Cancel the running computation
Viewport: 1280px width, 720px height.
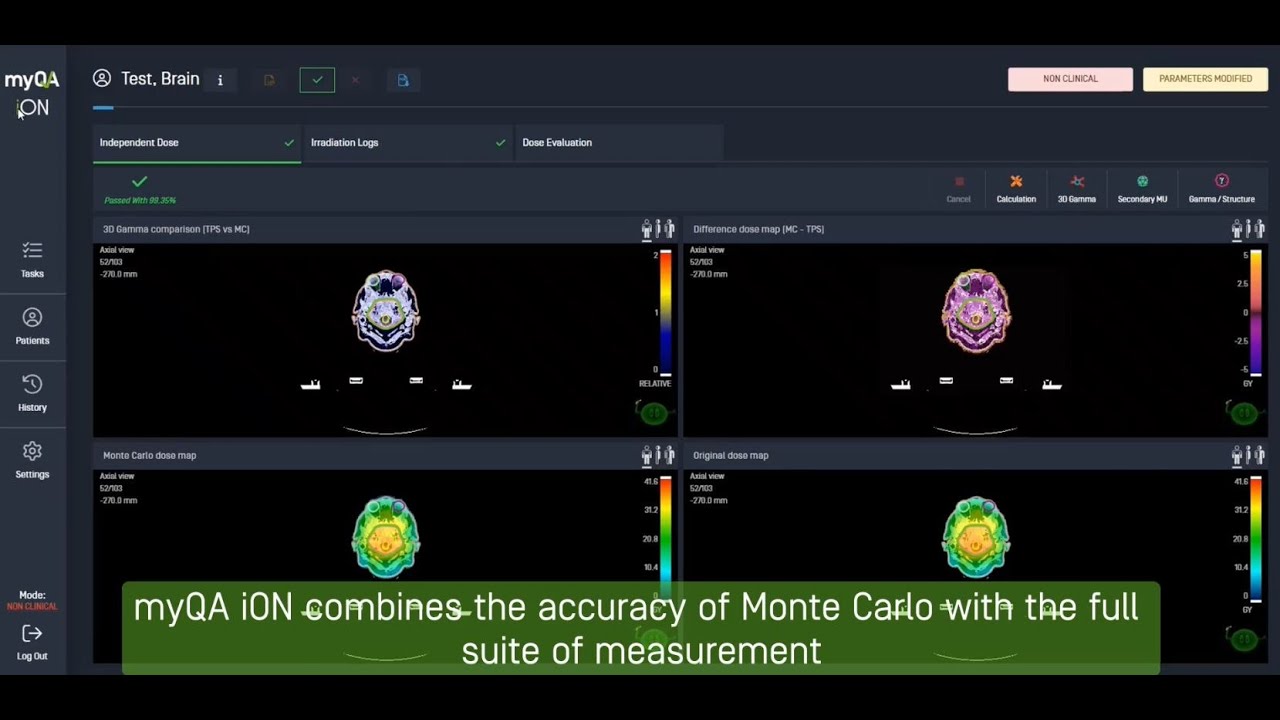[958, 189]
